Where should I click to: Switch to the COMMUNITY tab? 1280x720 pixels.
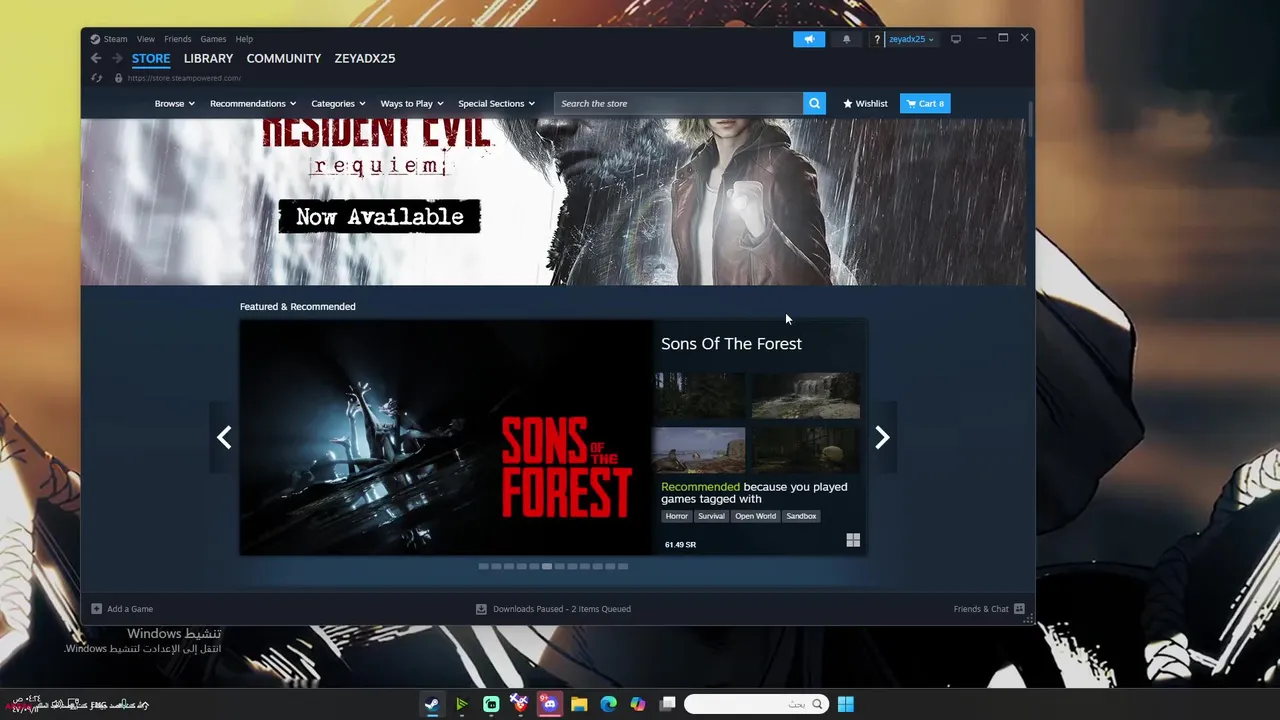tap(284, 58)
